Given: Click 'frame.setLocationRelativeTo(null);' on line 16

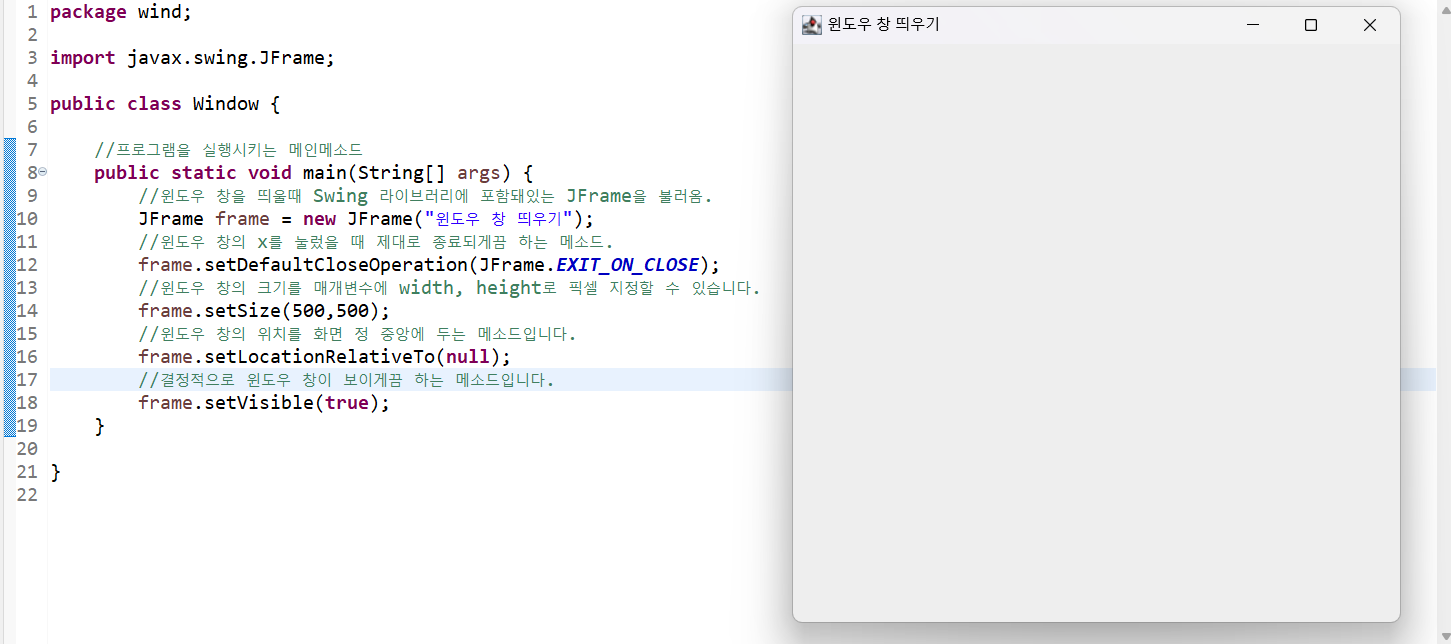Looking at the screenshot, I should (325, 357).
